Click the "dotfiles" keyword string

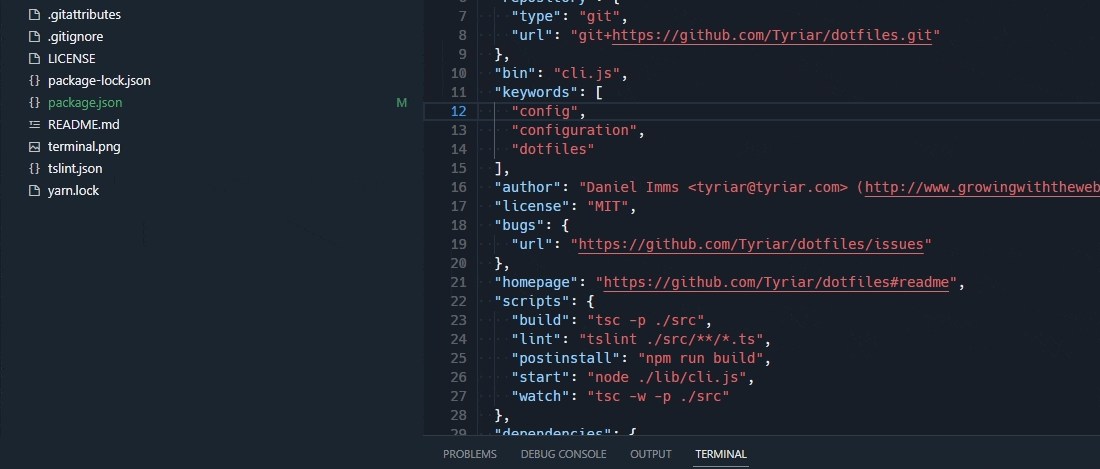[553, 149]
